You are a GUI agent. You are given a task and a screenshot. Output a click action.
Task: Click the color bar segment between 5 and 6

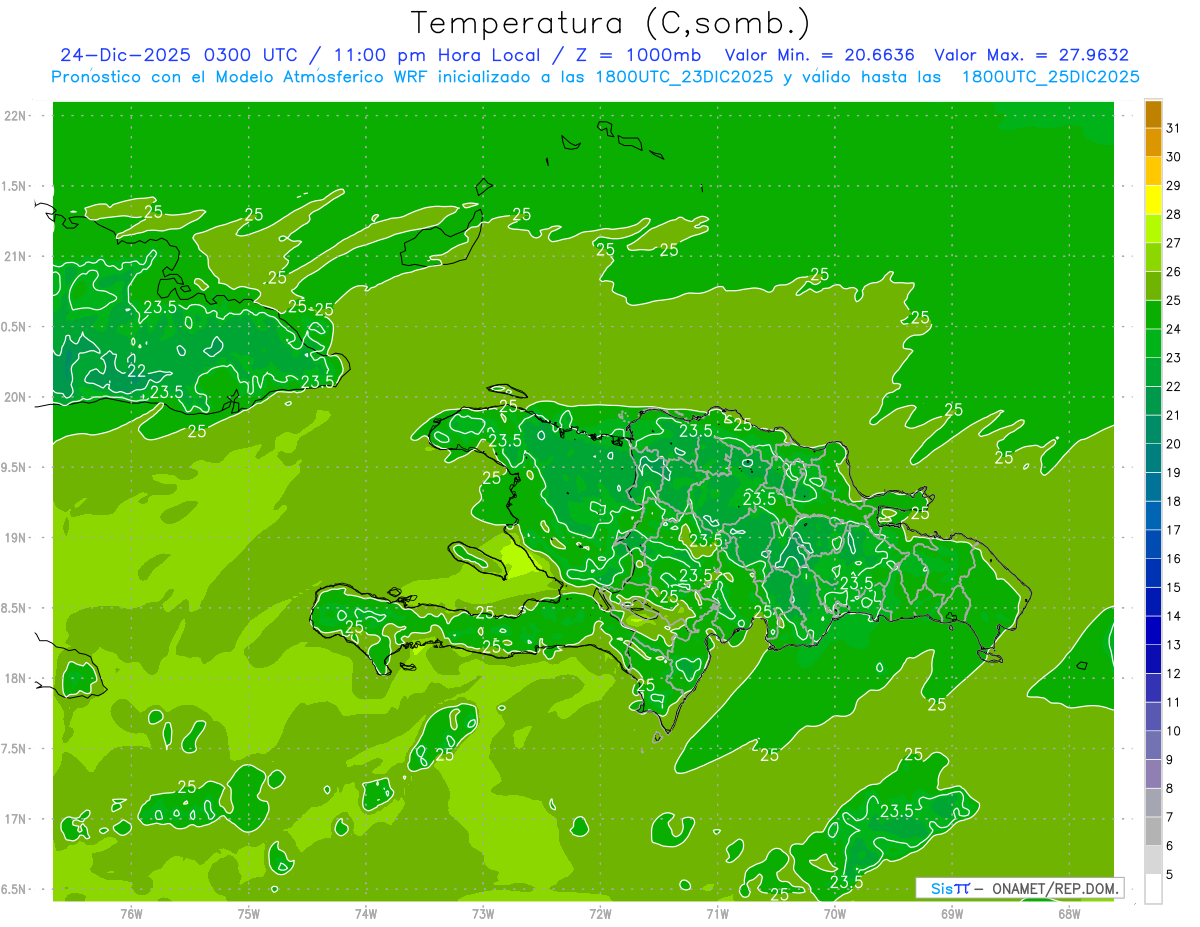coord(1153,860)
